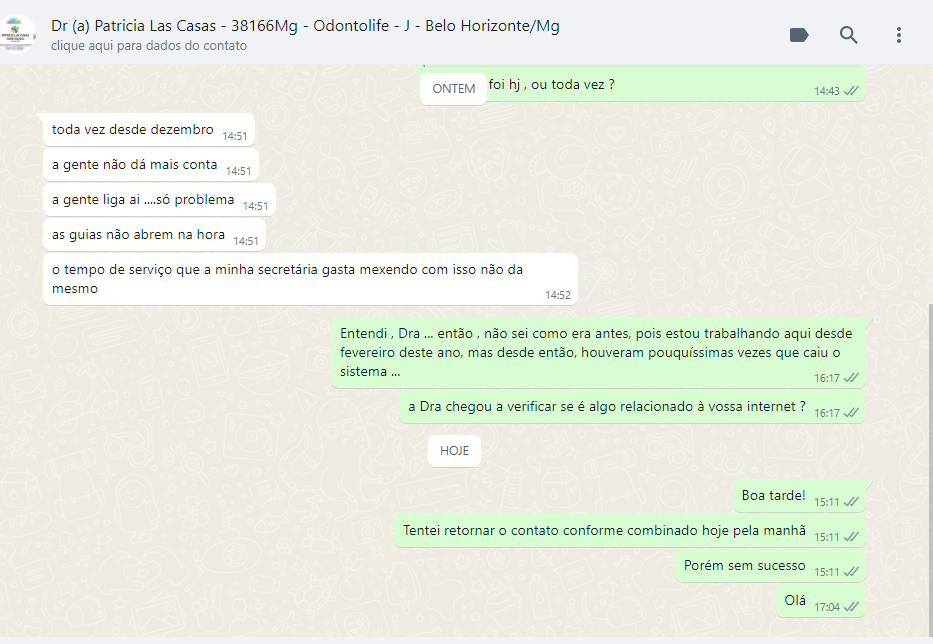Click 'clique aqui para dados do contato'
Viewport: 933px width, 644px height.
click(149, 46)
